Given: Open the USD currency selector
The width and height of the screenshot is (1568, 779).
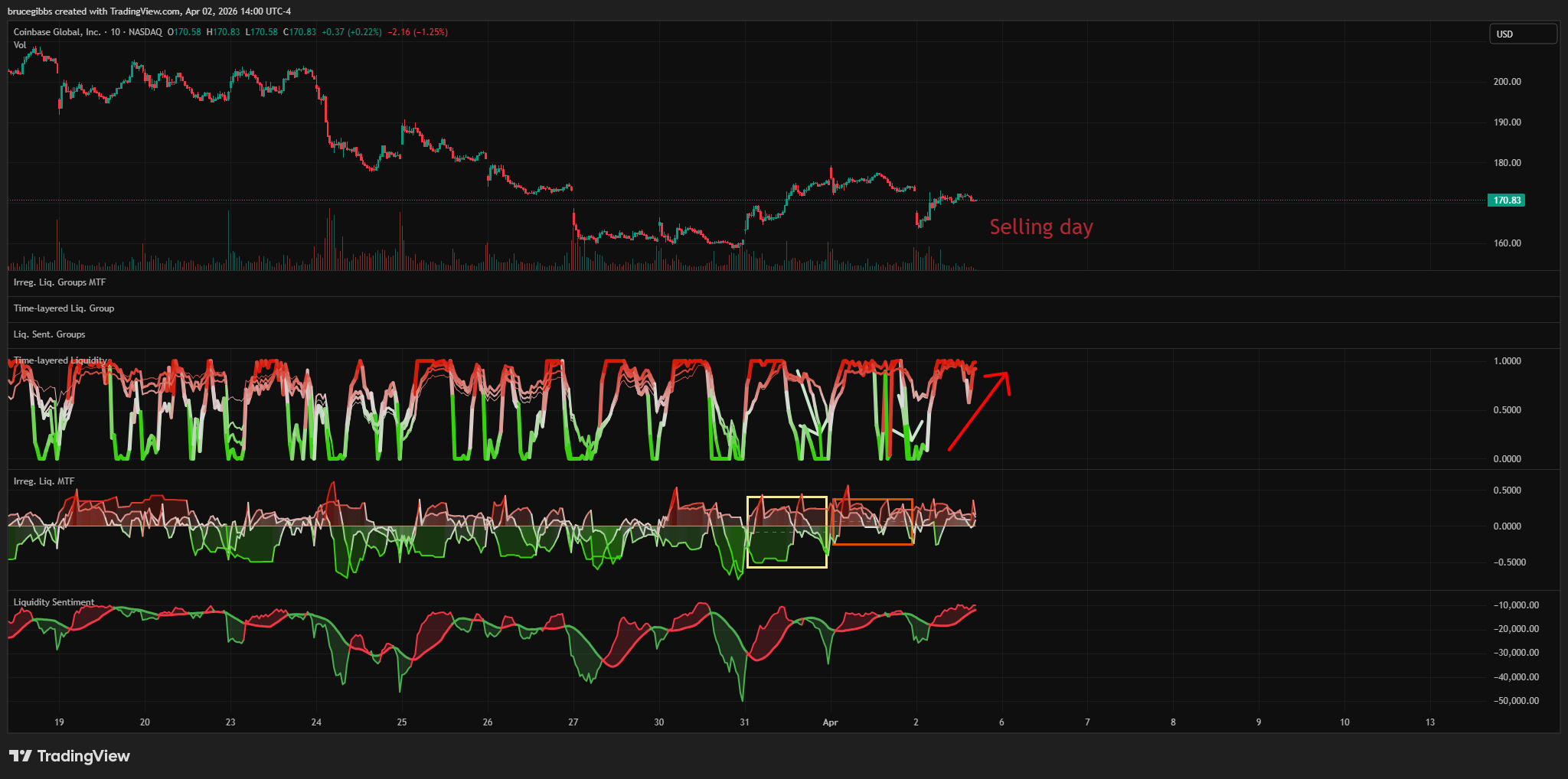Looking at the screenshot, I should pos(1522,34).
